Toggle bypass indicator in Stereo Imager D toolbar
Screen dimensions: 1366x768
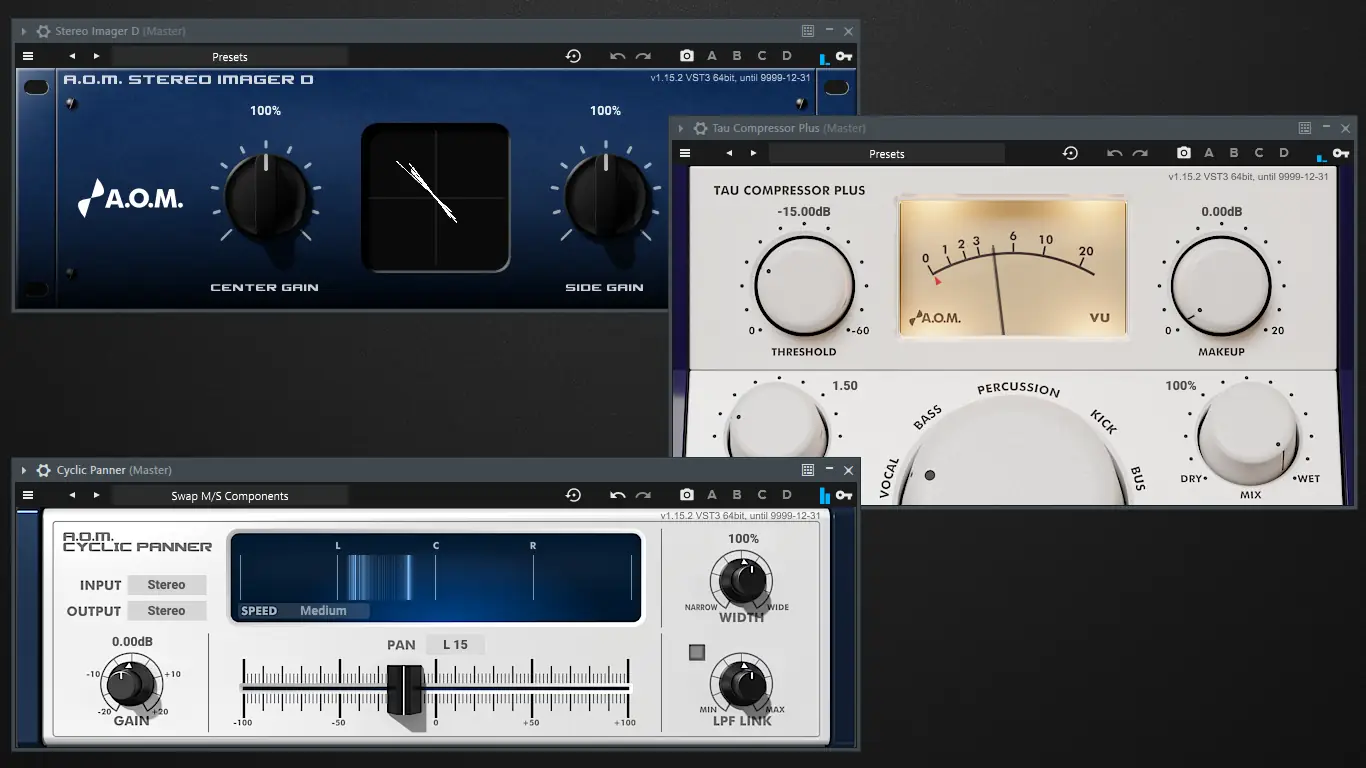tap(824, 58)
